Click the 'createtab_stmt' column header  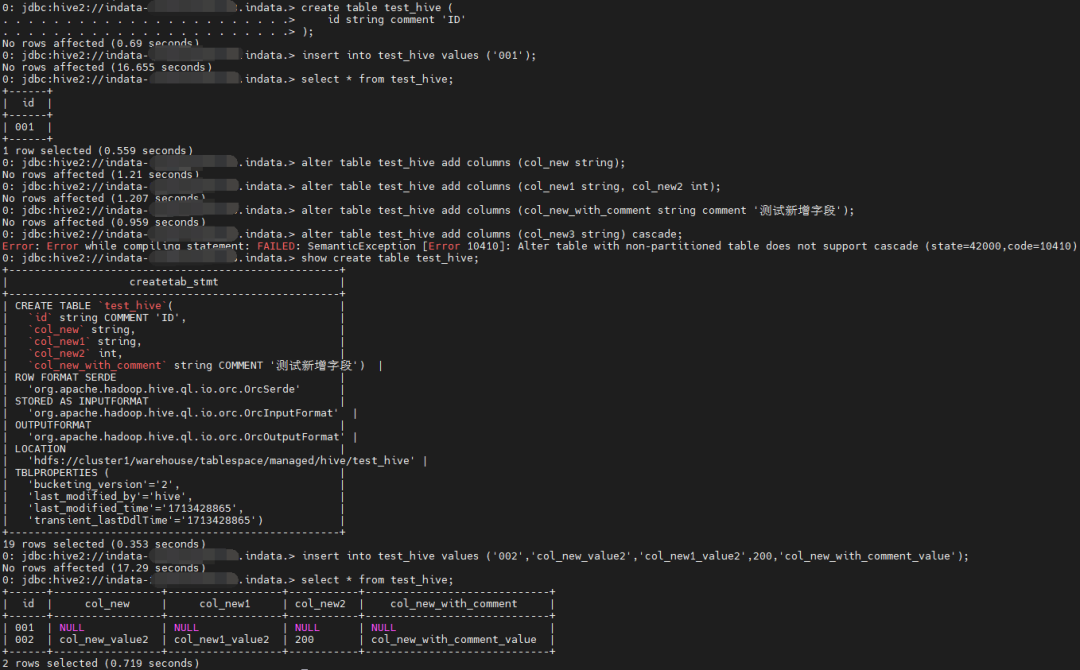tap(174, 282)
